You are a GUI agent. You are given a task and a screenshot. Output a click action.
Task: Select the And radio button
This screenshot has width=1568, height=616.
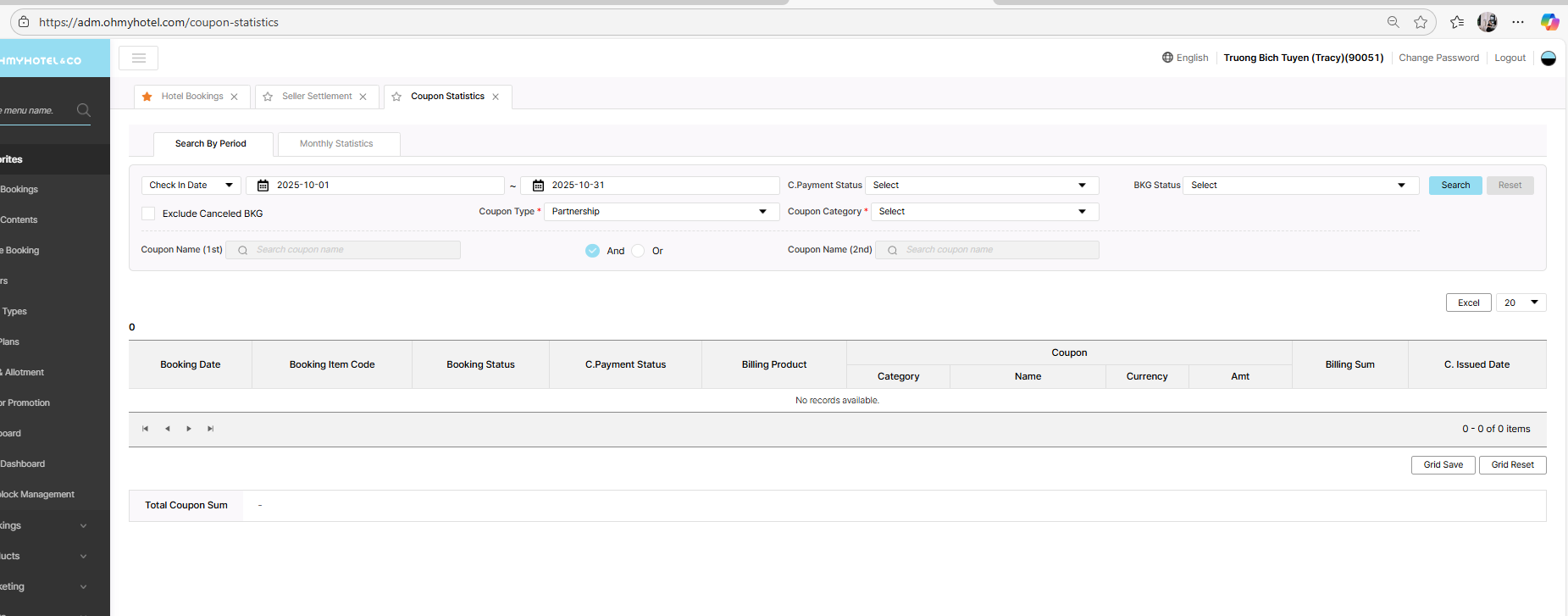click(592, 251)
